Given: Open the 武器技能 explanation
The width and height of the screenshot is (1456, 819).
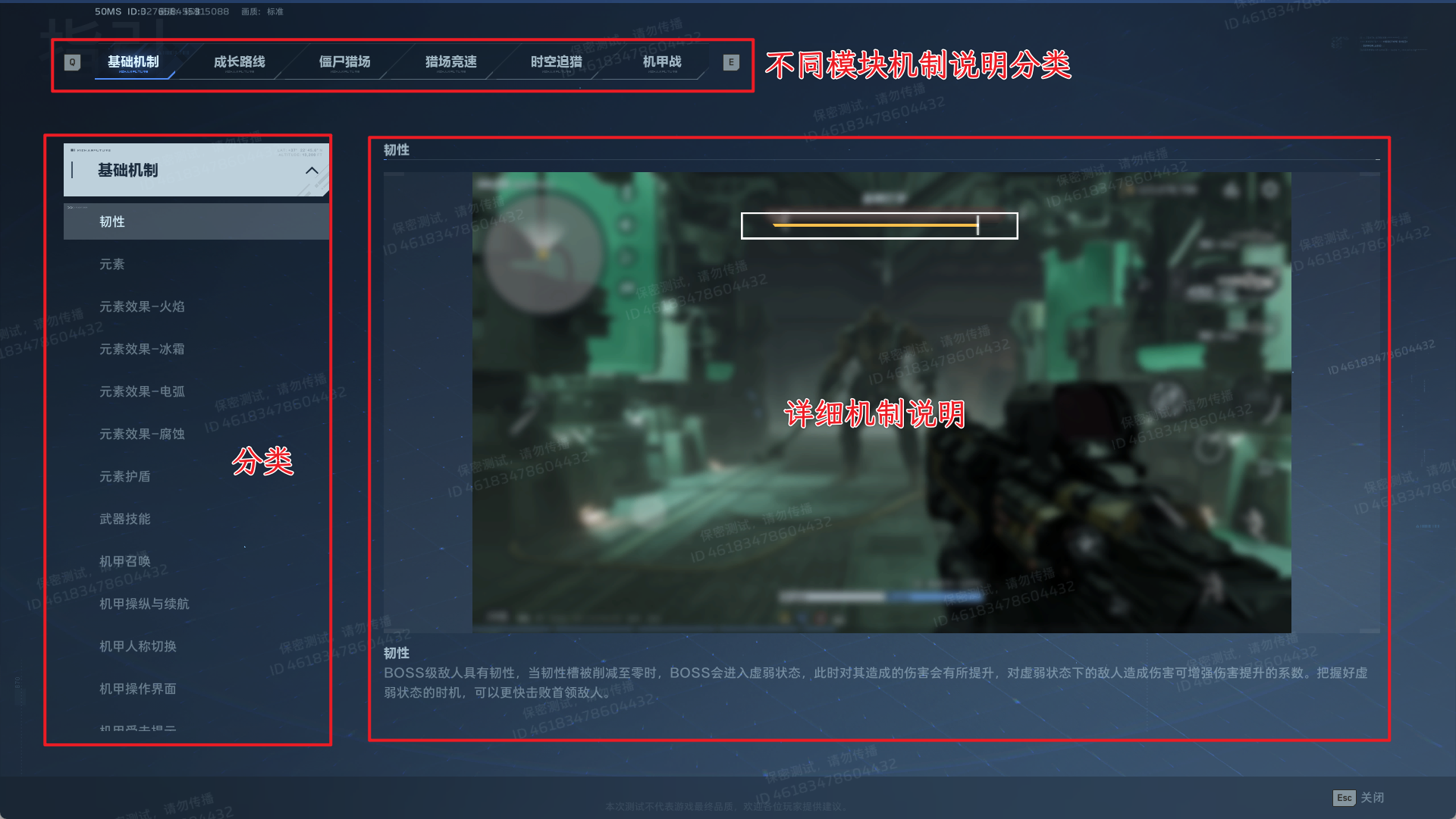Looking at the screenshot, I should coord(125,519).
